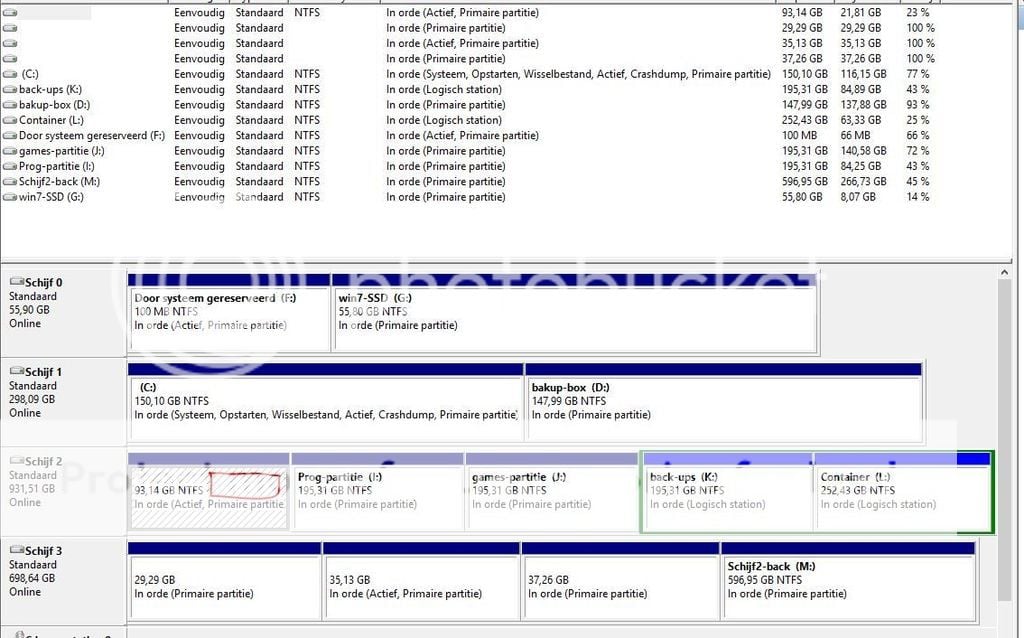Click the drive icon beside (C:) in volume list
Screen dimensions: 1024x638
pos(10,74)
